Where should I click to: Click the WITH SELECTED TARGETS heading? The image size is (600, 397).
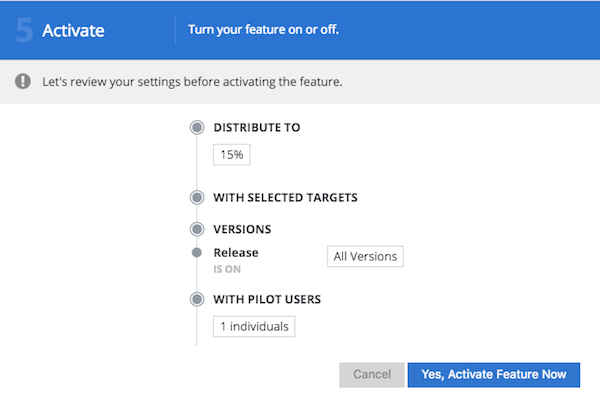click(285, 198)
